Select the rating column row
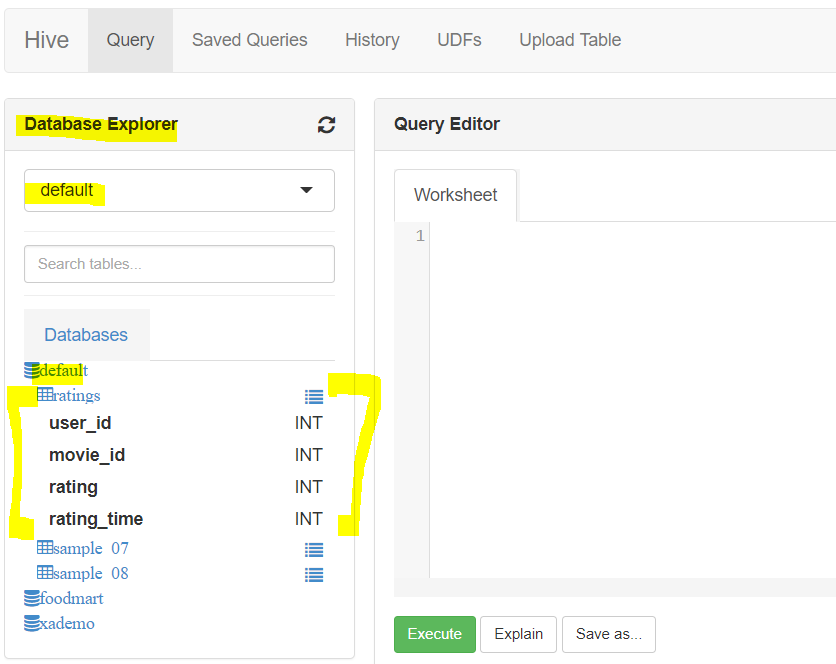The image size is (836, 664). [186, 487]
